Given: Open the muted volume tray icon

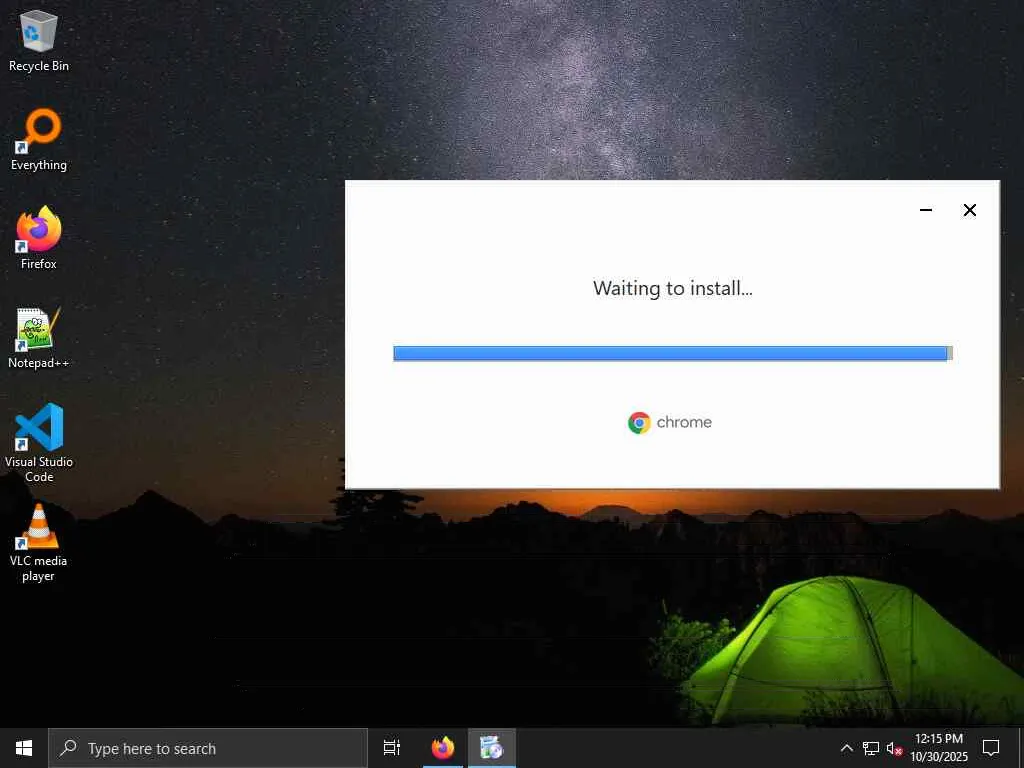Looking at the screenshot, I should click(894, 748).
